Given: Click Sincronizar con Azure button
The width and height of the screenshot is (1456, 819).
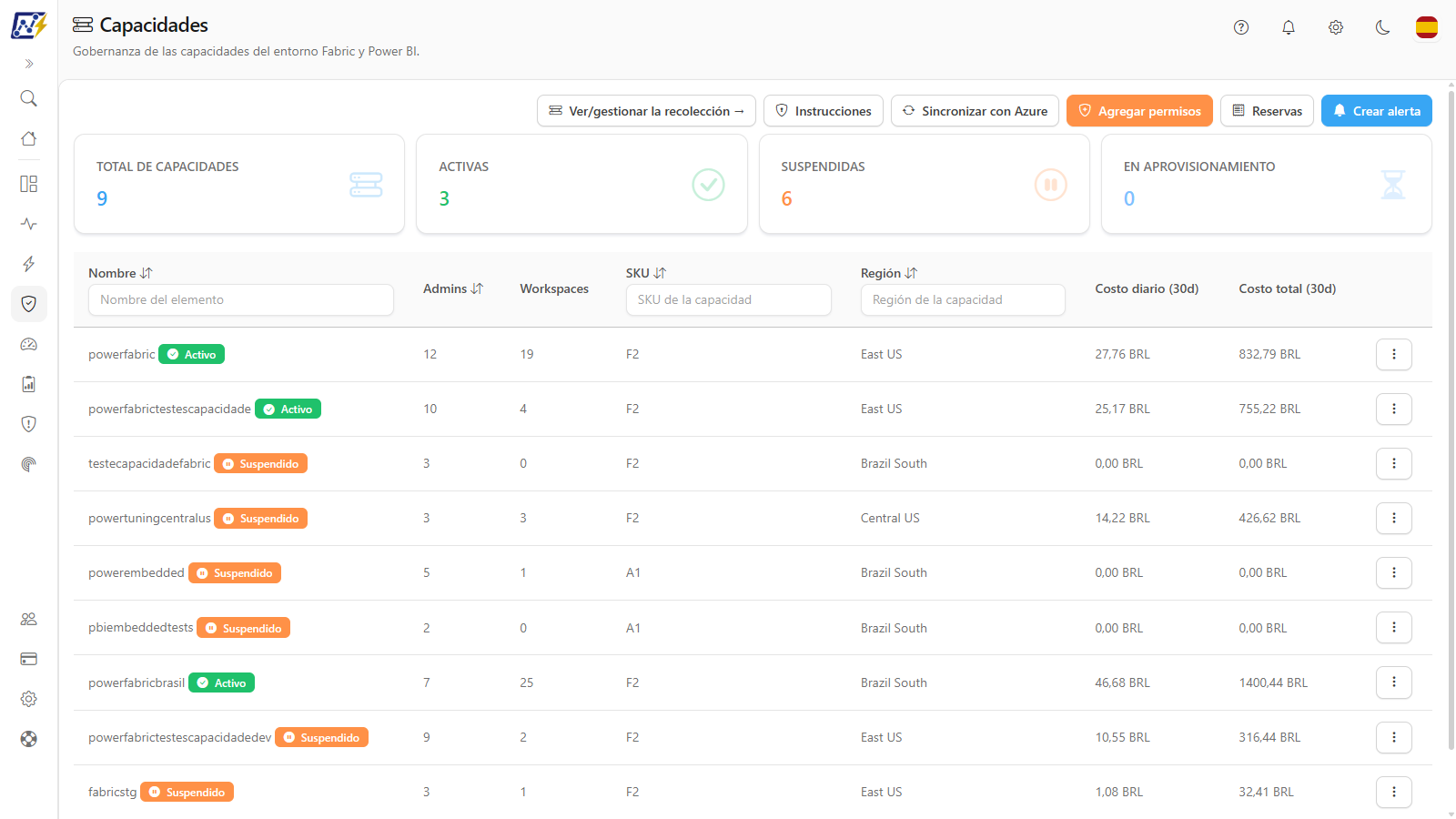Looking at the screenshot, I should tap(975, 111).
